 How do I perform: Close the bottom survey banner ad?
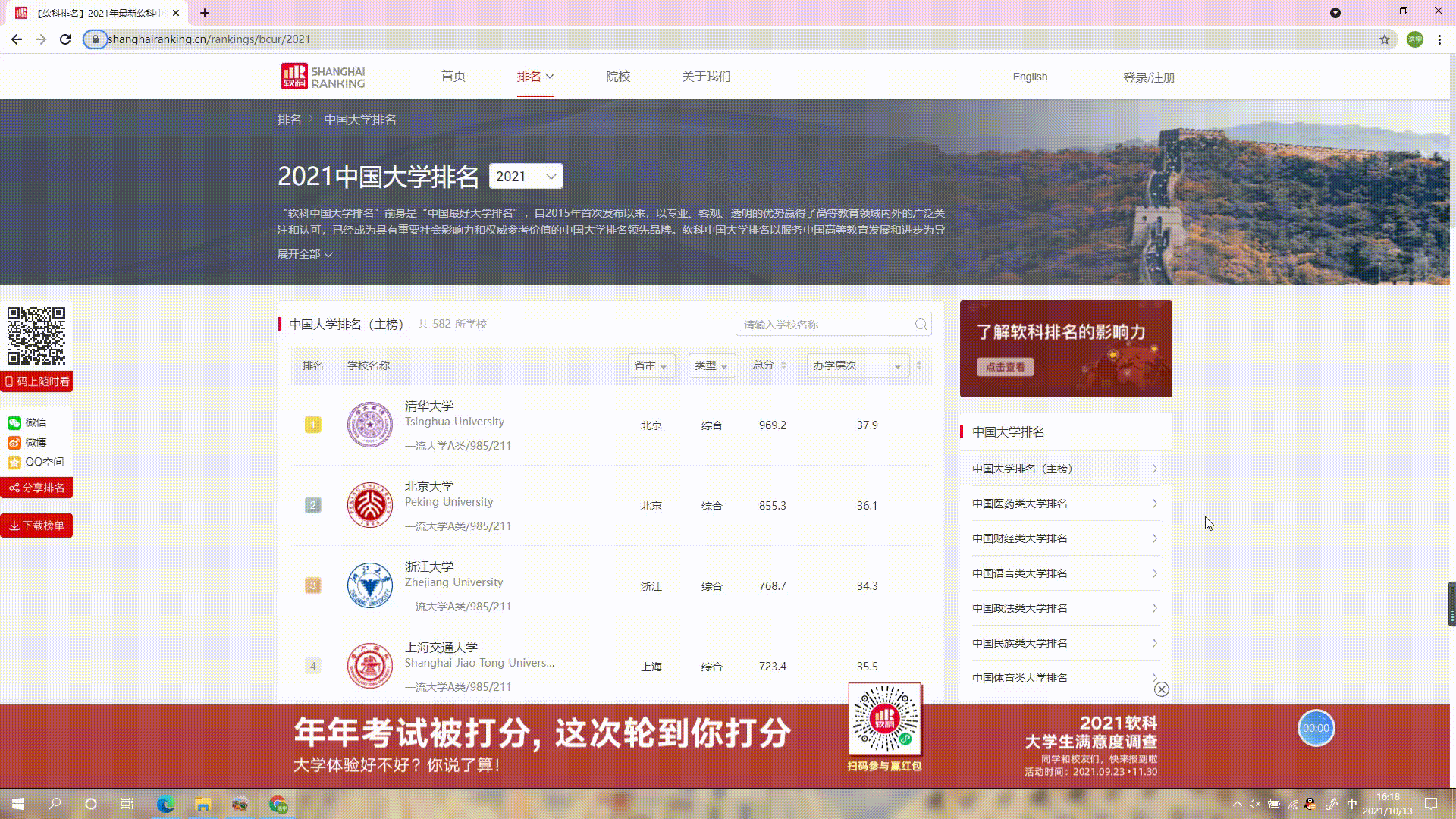[x=1161, y=689]
